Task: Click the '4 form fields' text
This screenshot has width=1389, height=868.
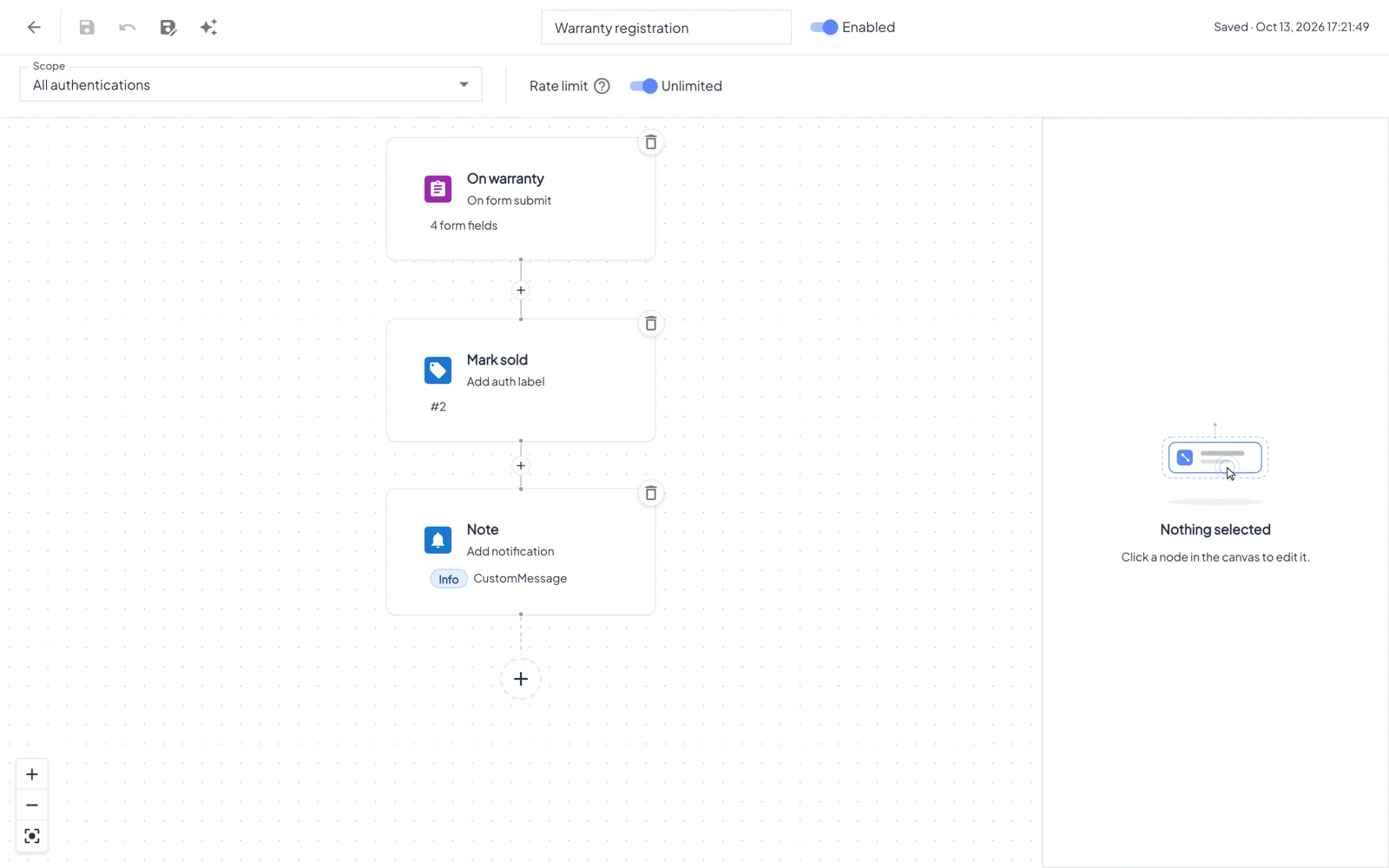Action: pyautogui.click(x=464, y=225)
